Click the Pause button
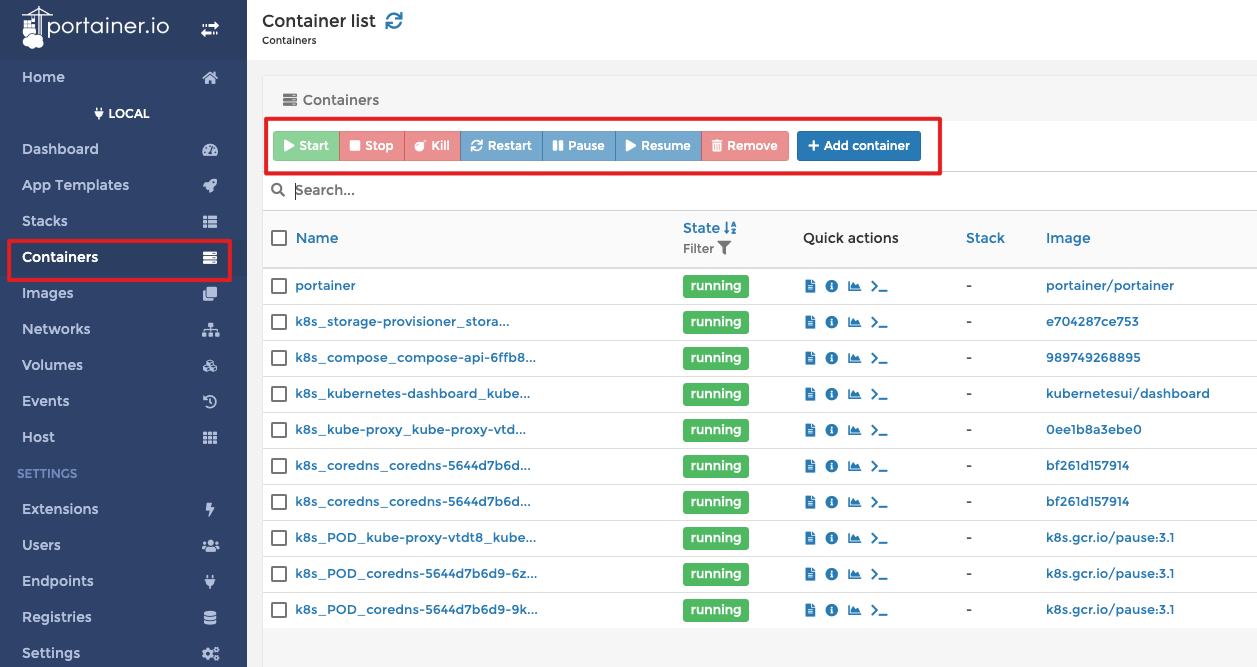Screen dimensions: 1257x667 pyautogui.click(x=579, y=146)
